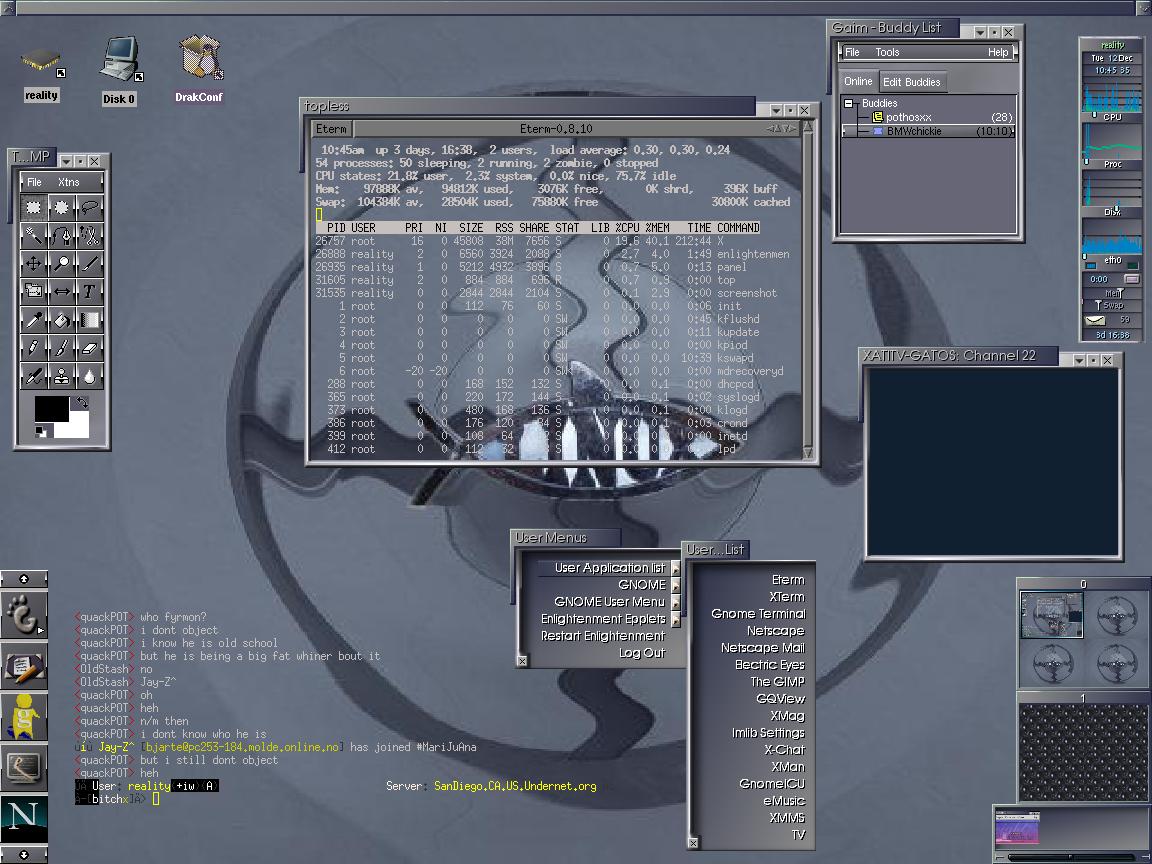Expand the GNOME User Menu submenu arrow
The height and width of the screenshot is (864, 1152).
(x=675, y=602)
